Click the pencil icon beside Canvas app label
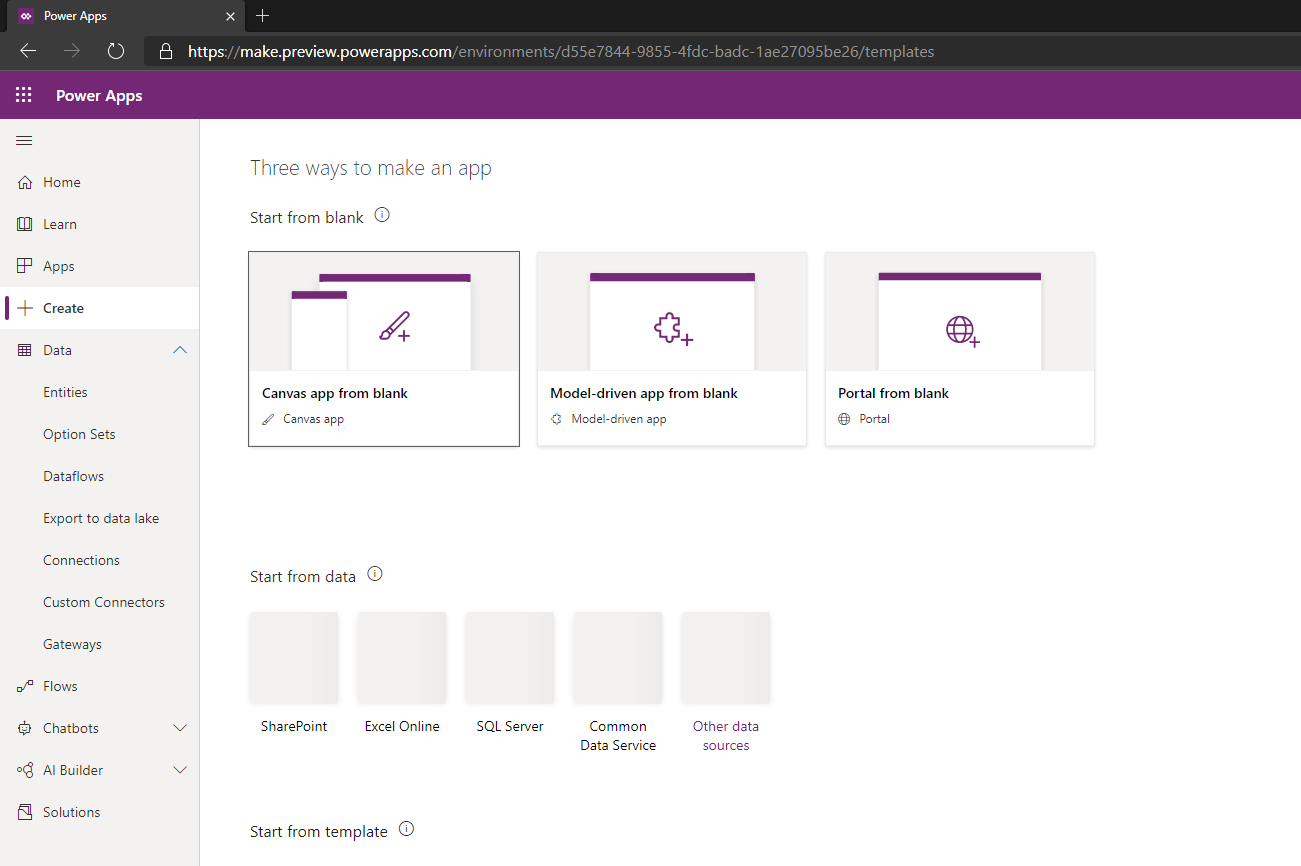1301x866 pixels. pos(268,419)
